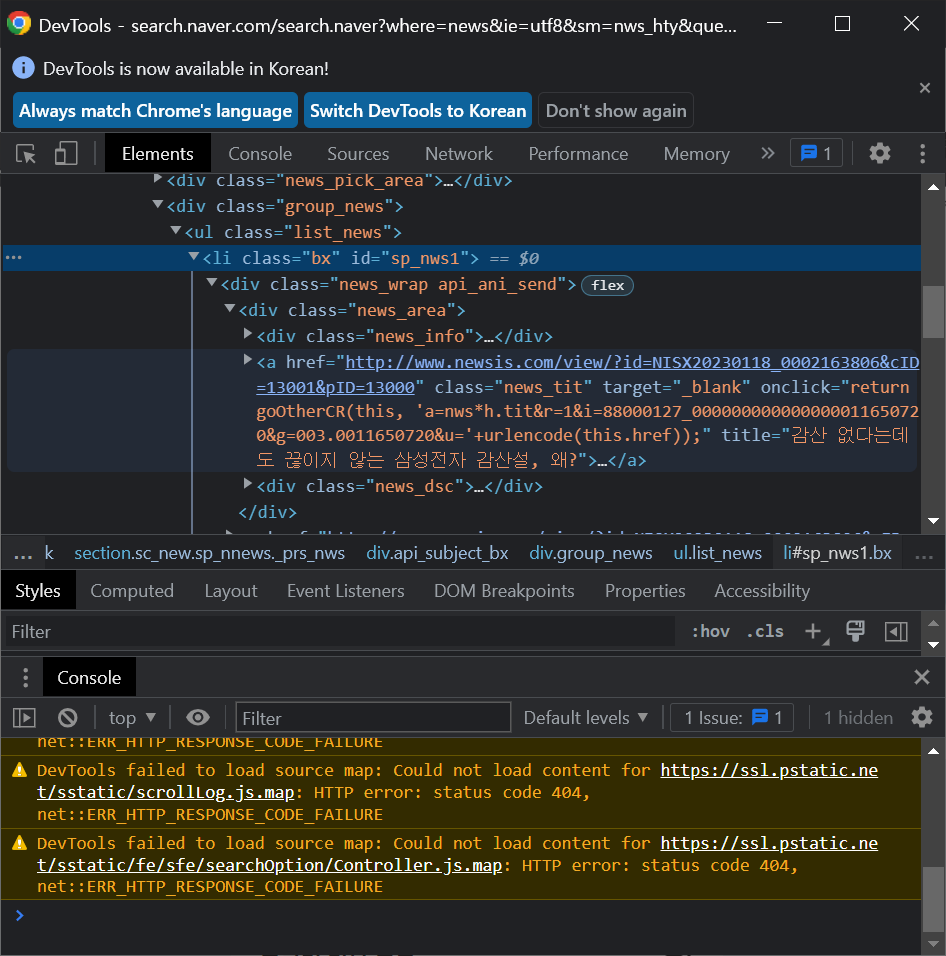The width and height of the screenshot is (946, 956).
Task: Click the Chrome logo in title bar
Action: click(x=19, y=23)
